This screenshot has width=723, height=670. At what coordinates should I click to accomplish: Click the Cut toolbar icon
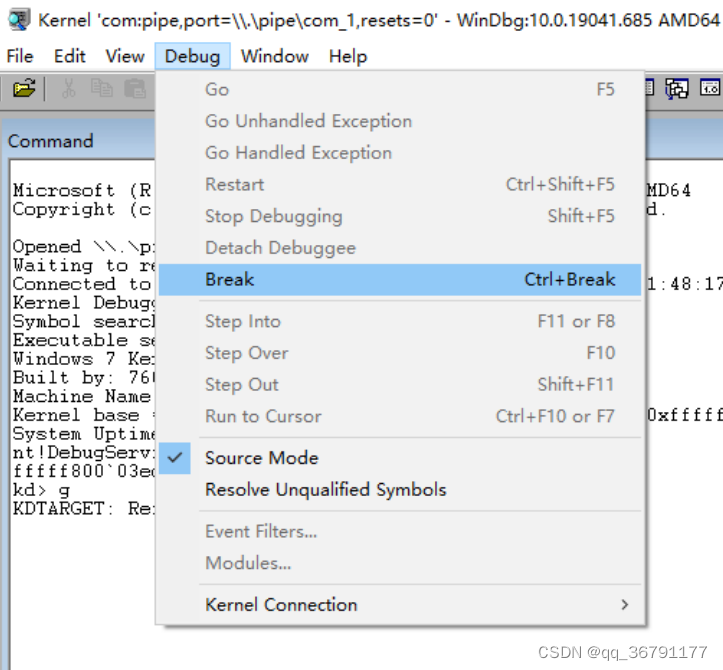pos(69,89)
